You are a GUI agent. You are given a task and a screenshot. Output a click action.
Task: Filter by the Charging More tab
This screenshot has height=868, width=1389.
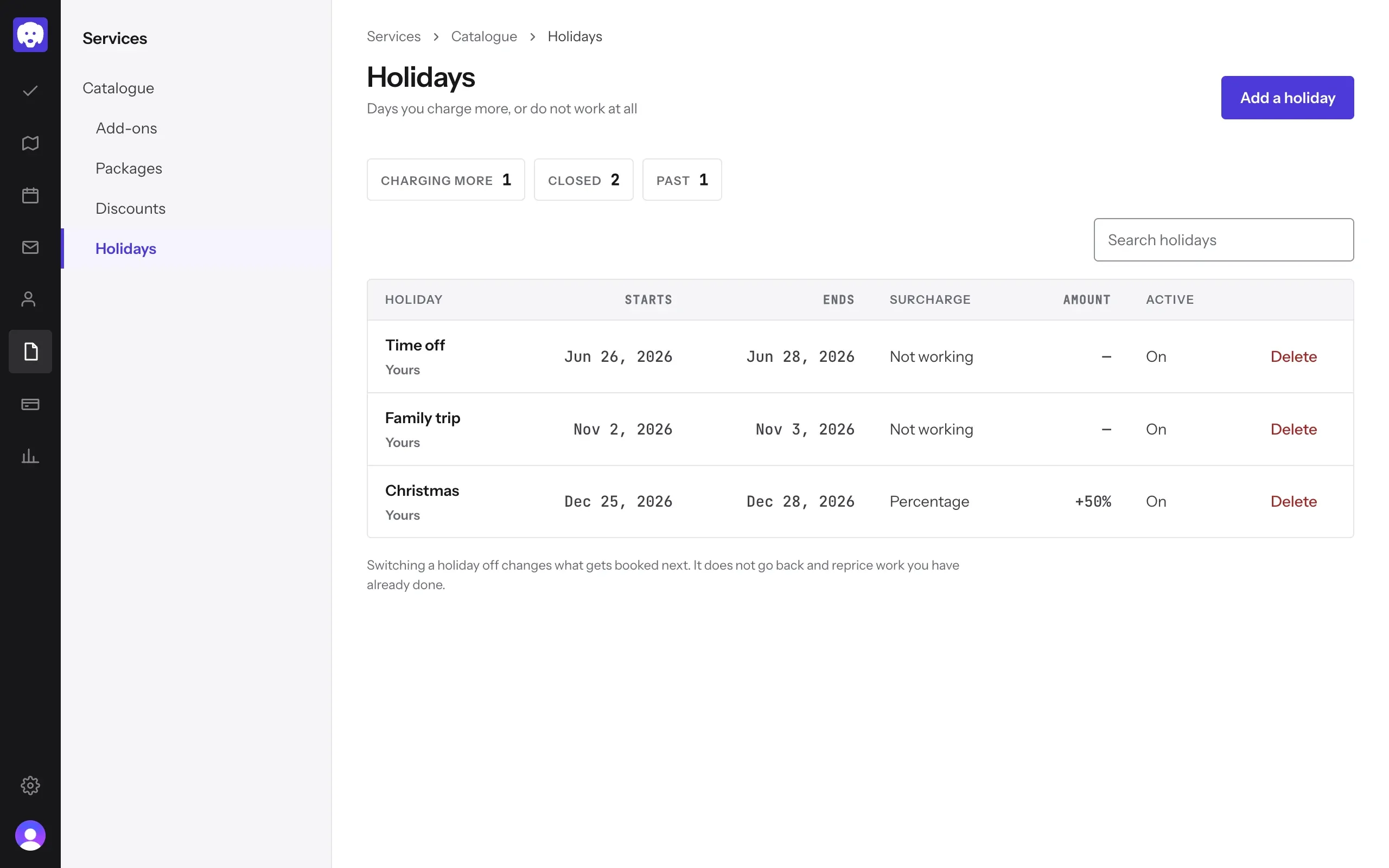tap(445, 180)
